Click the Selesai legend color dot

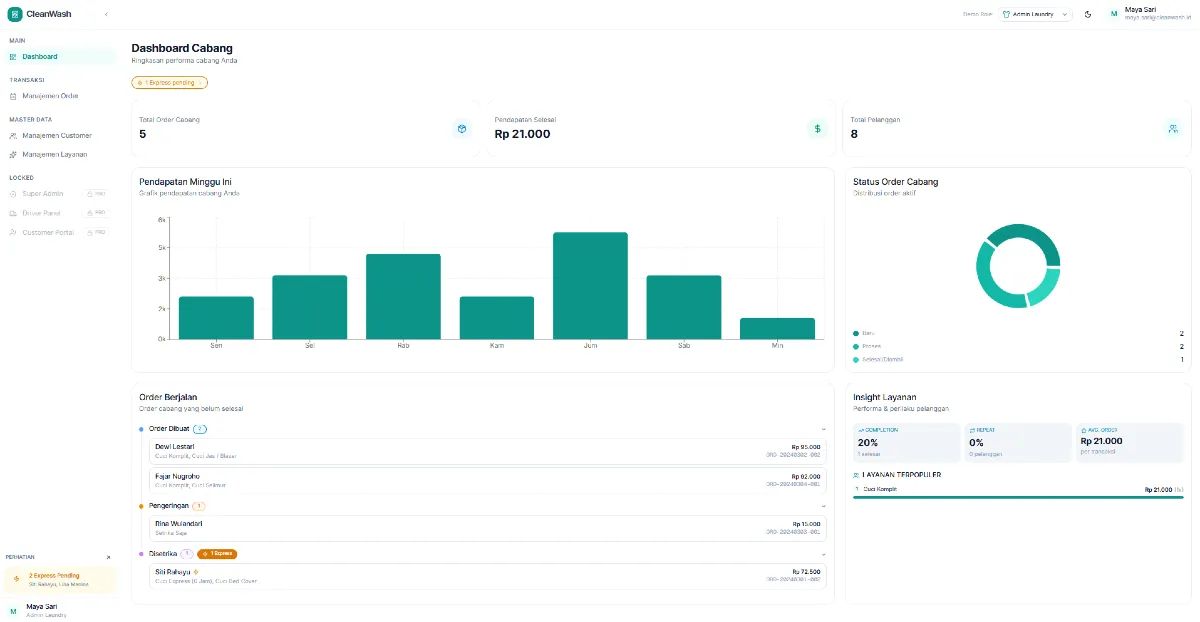pos(856,359)
